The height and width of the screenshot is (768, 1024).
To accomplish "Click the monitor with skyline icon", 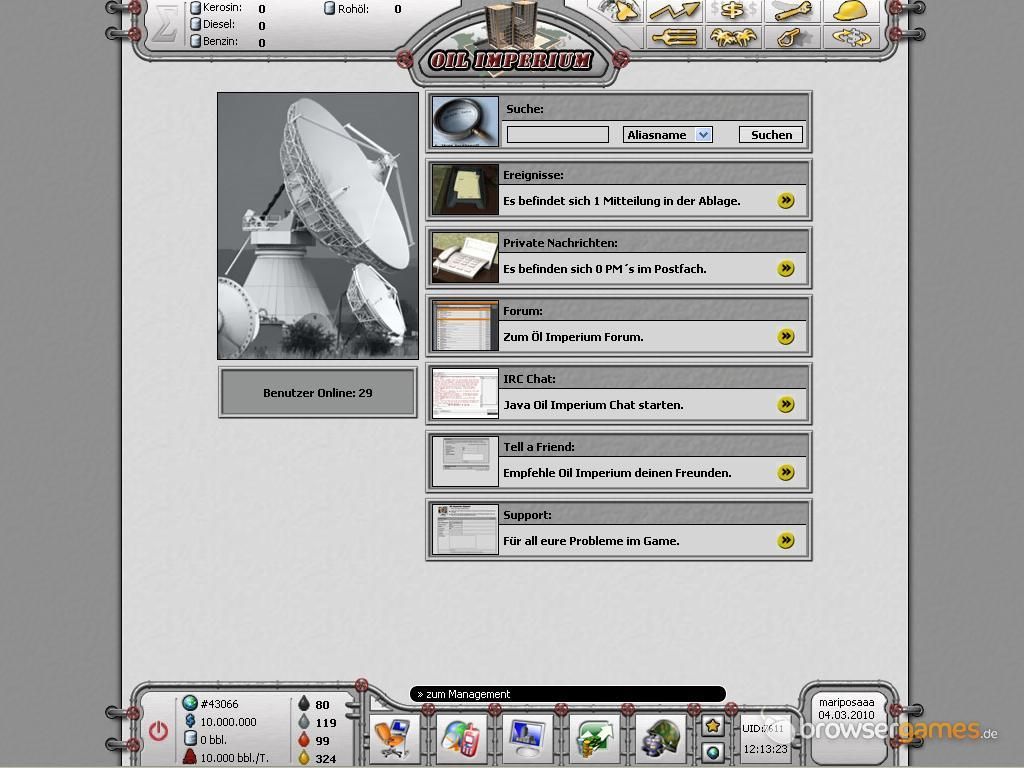I will pos(527,737).
